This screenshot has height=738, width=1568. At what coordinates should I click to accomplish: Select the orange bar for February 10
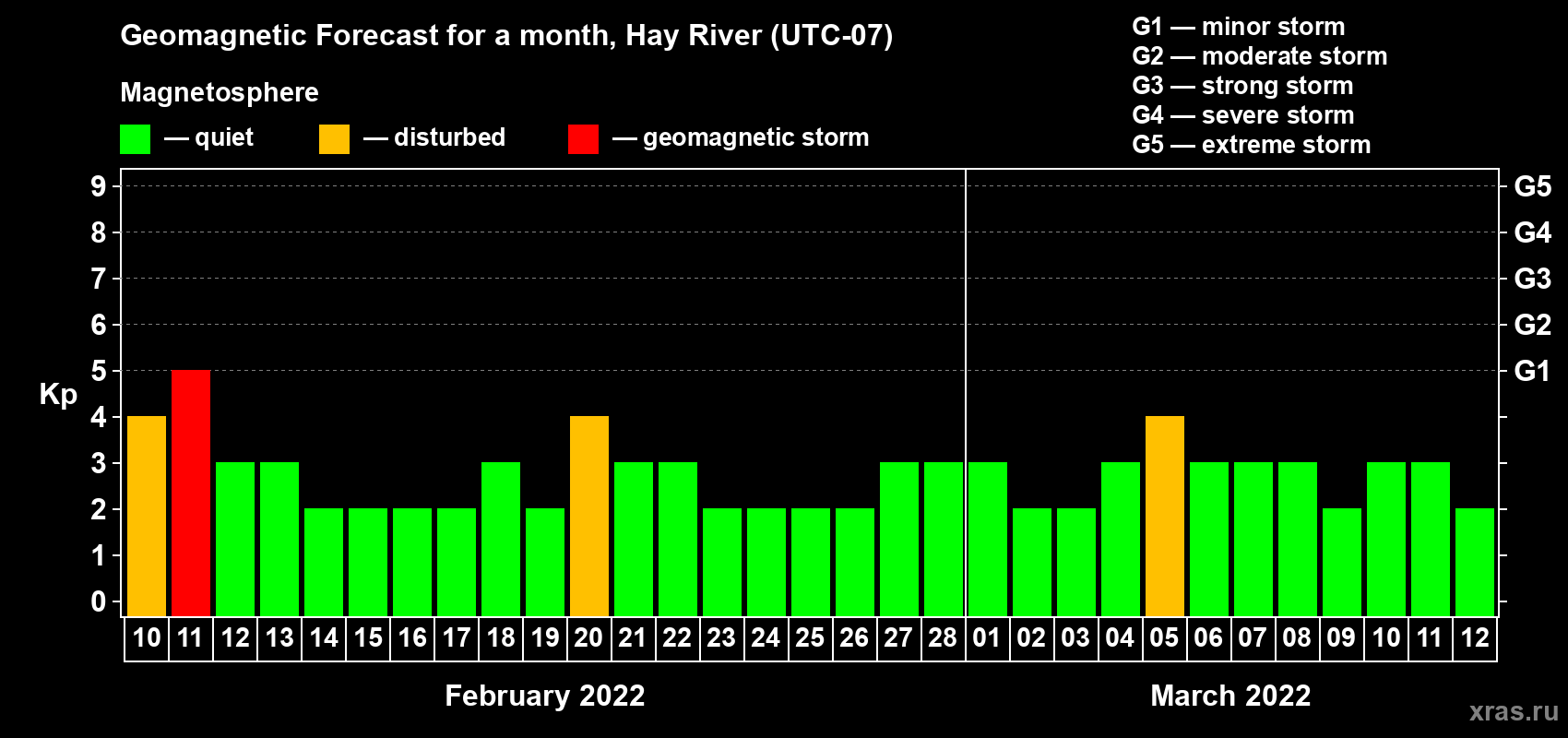[x=147, y=516]
